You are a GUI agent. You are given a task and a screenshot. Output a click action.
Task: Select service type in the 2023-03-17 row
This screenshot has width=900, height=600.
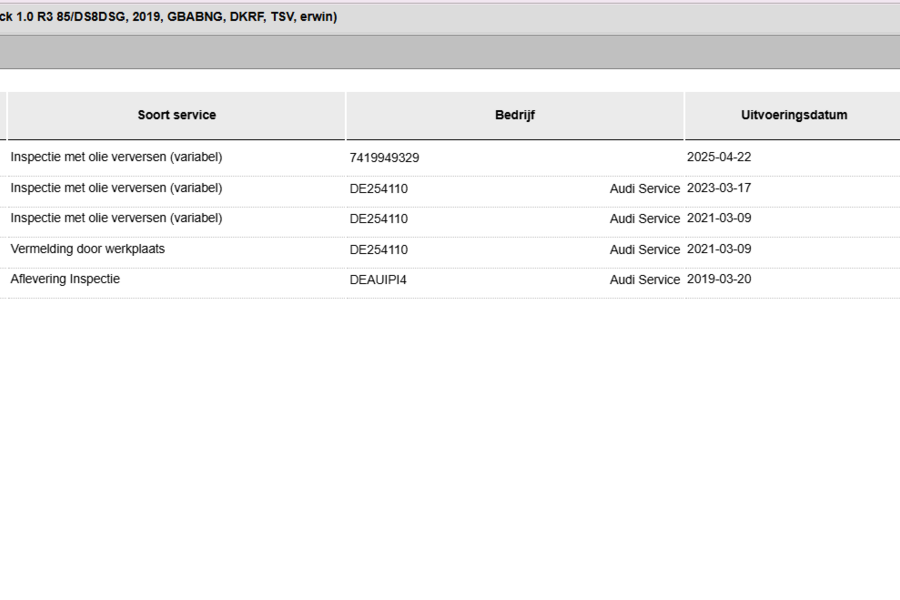click(116, 188)
